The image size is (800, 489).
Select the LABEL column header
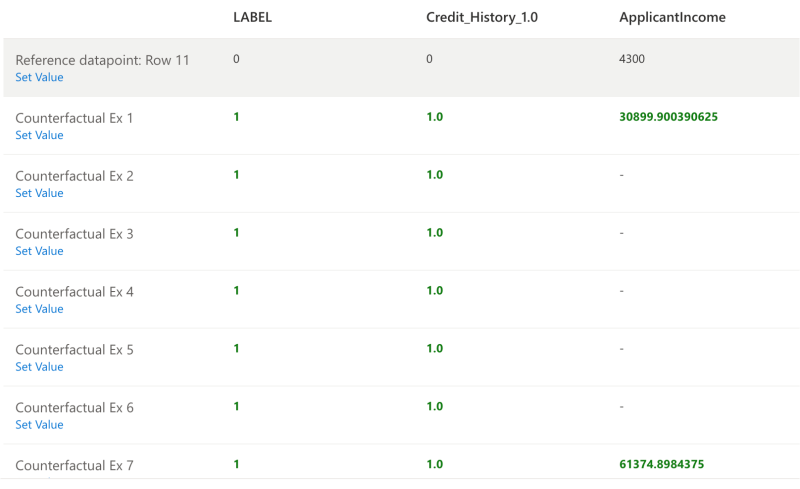[x=253, y=17]
